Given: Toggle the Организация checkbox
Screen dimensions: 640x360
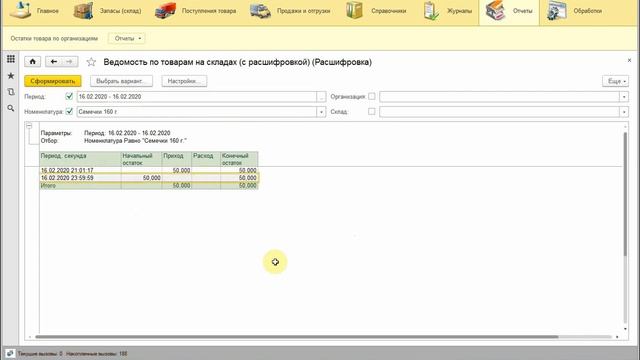Looking at the screenshot, I should click(371, 96).
